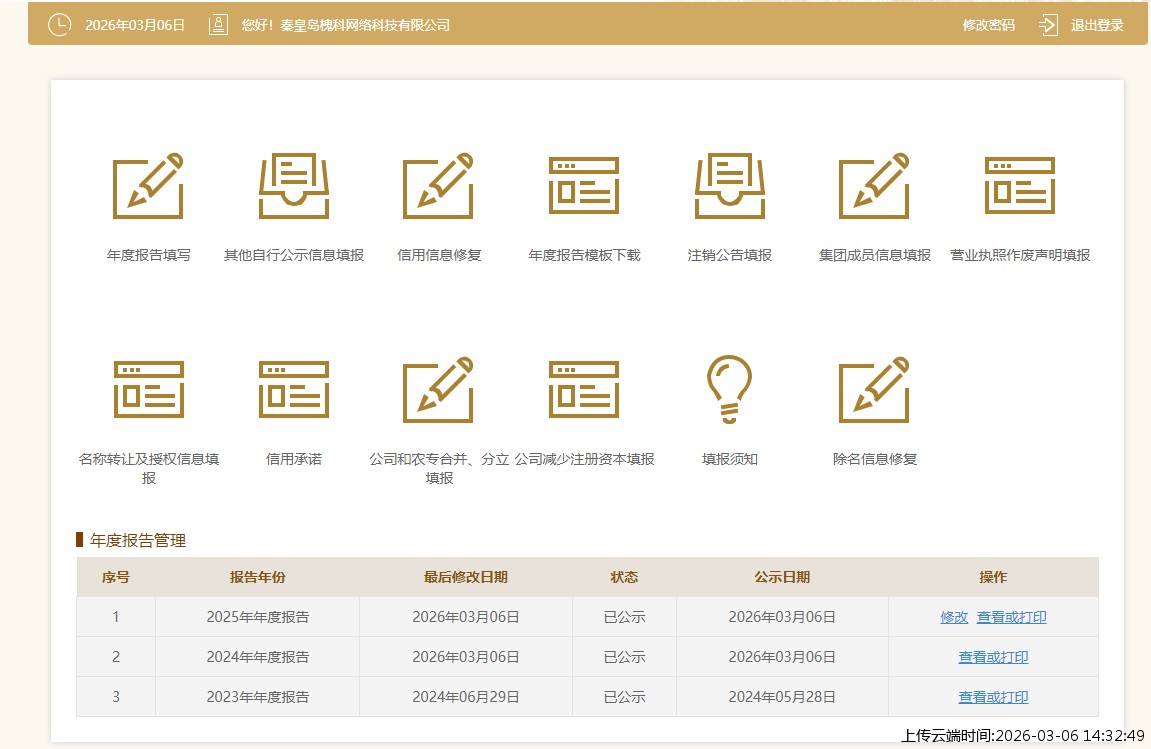Open the 年度报告填写 icon to file annual report
1151x749 pixels.
coord(148,186)
